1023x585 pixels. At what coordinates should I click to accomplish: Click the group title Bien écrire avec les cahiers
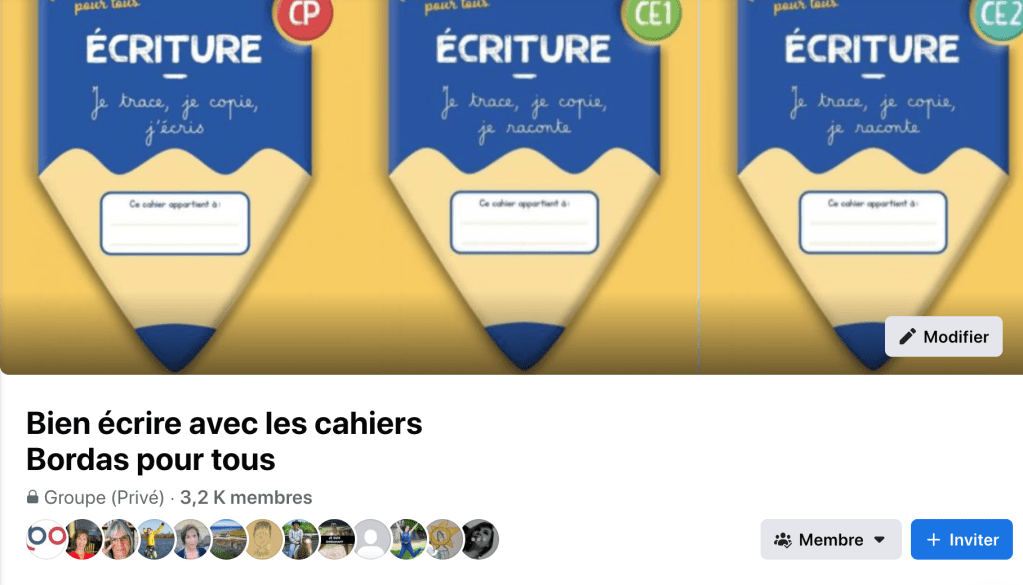point(224,423)
